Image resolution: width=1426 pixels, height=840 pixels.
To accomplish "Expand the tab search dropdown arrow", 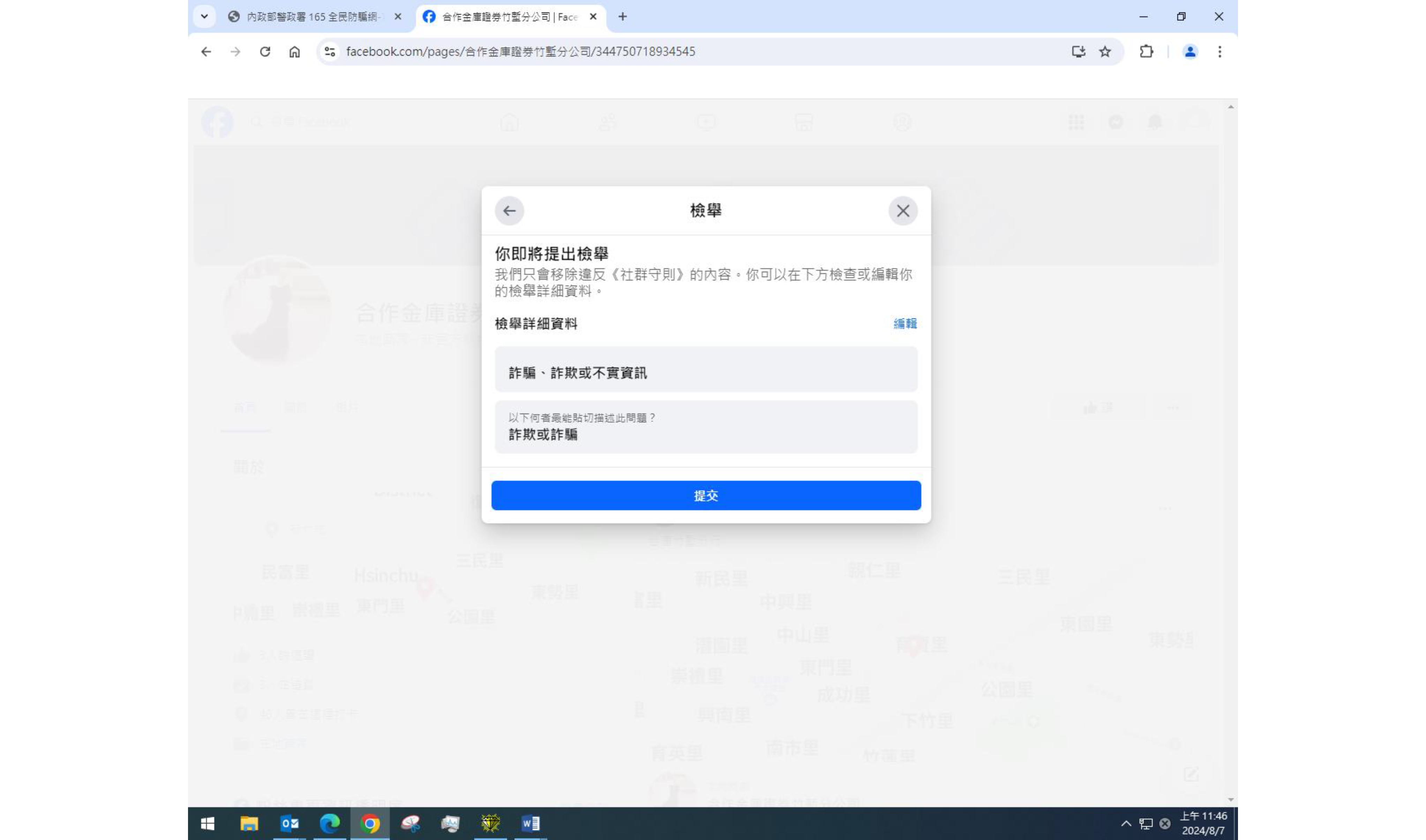I will [x=204, y=16].
